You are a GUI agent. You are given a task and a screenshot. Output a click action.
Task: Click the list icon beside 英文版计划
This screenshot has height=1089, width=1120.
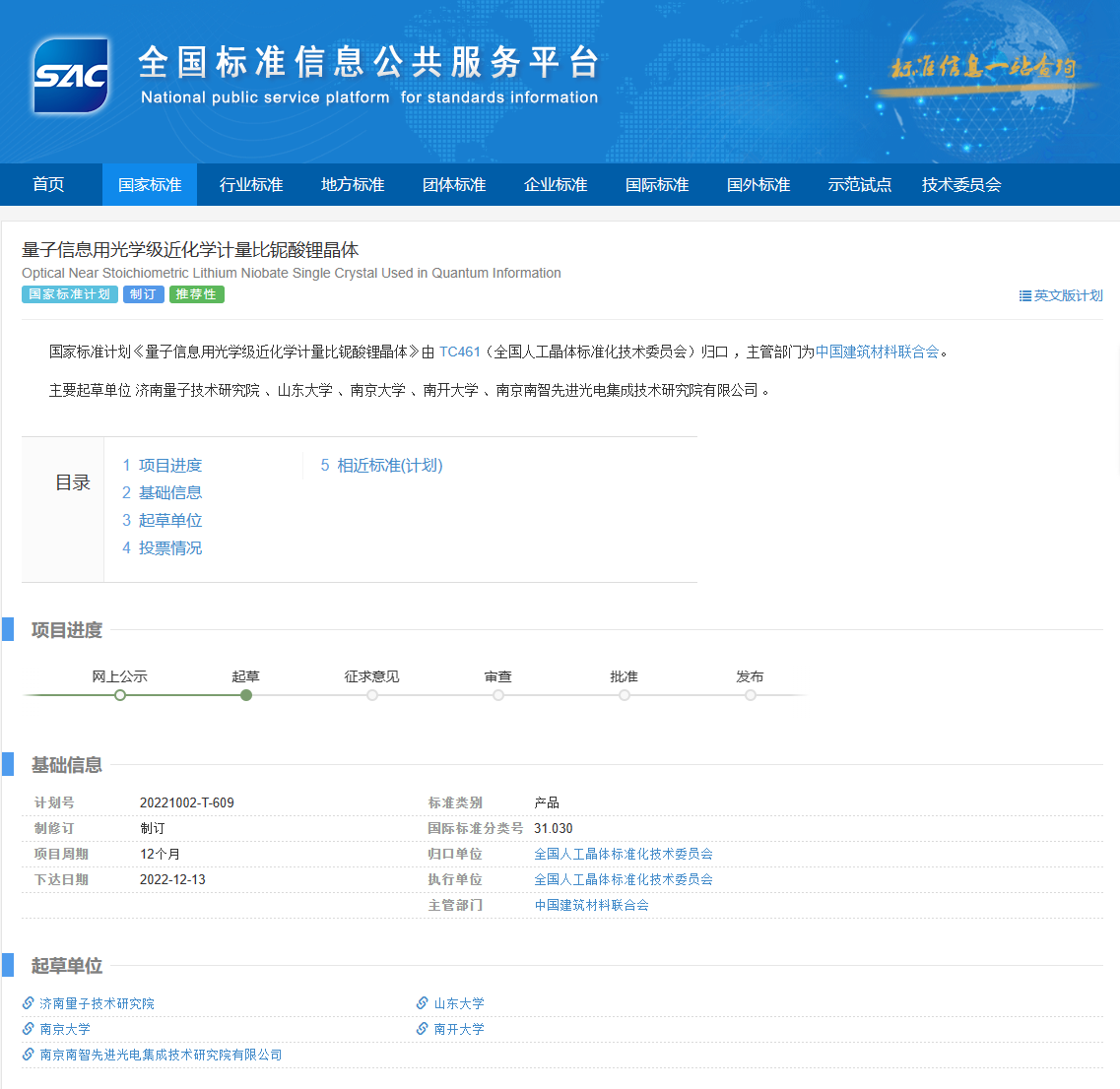(x=1025, y=295)
